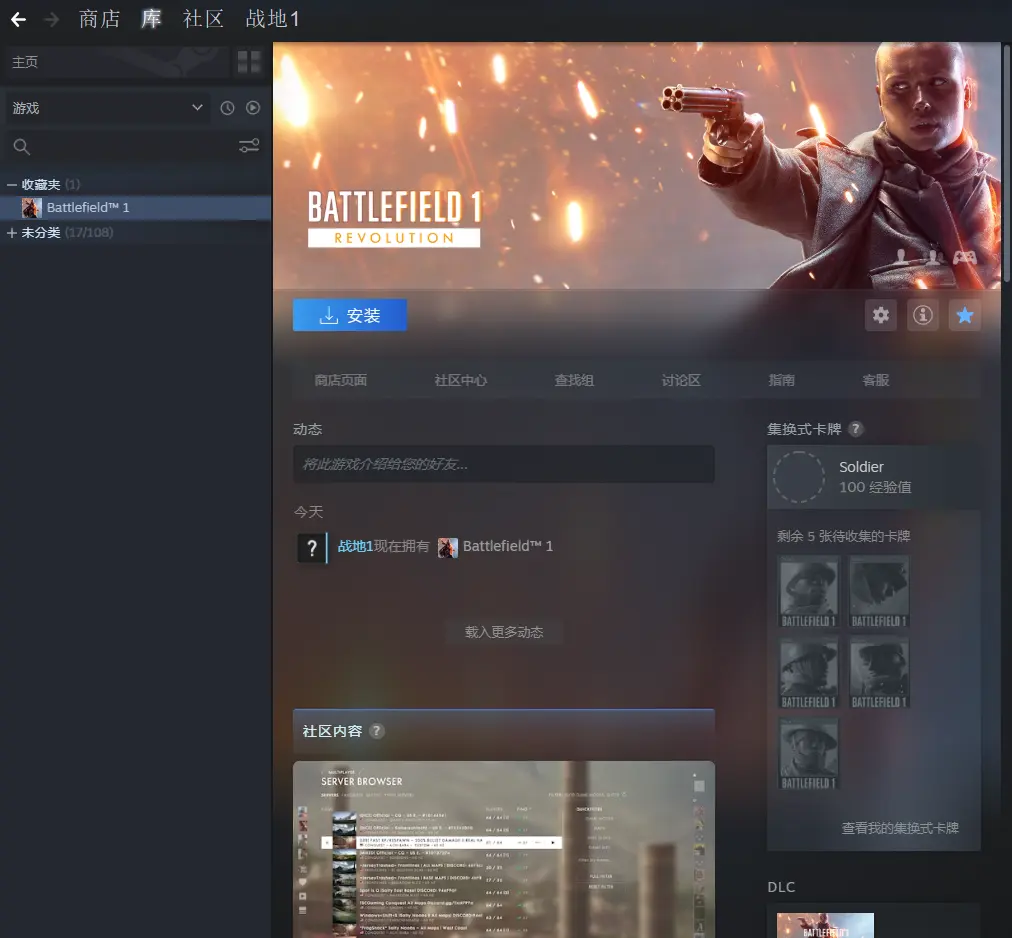Viewport: 1012px width, 938px height.
Task: Click the blue 安装 install button
Action: point(350,315)
